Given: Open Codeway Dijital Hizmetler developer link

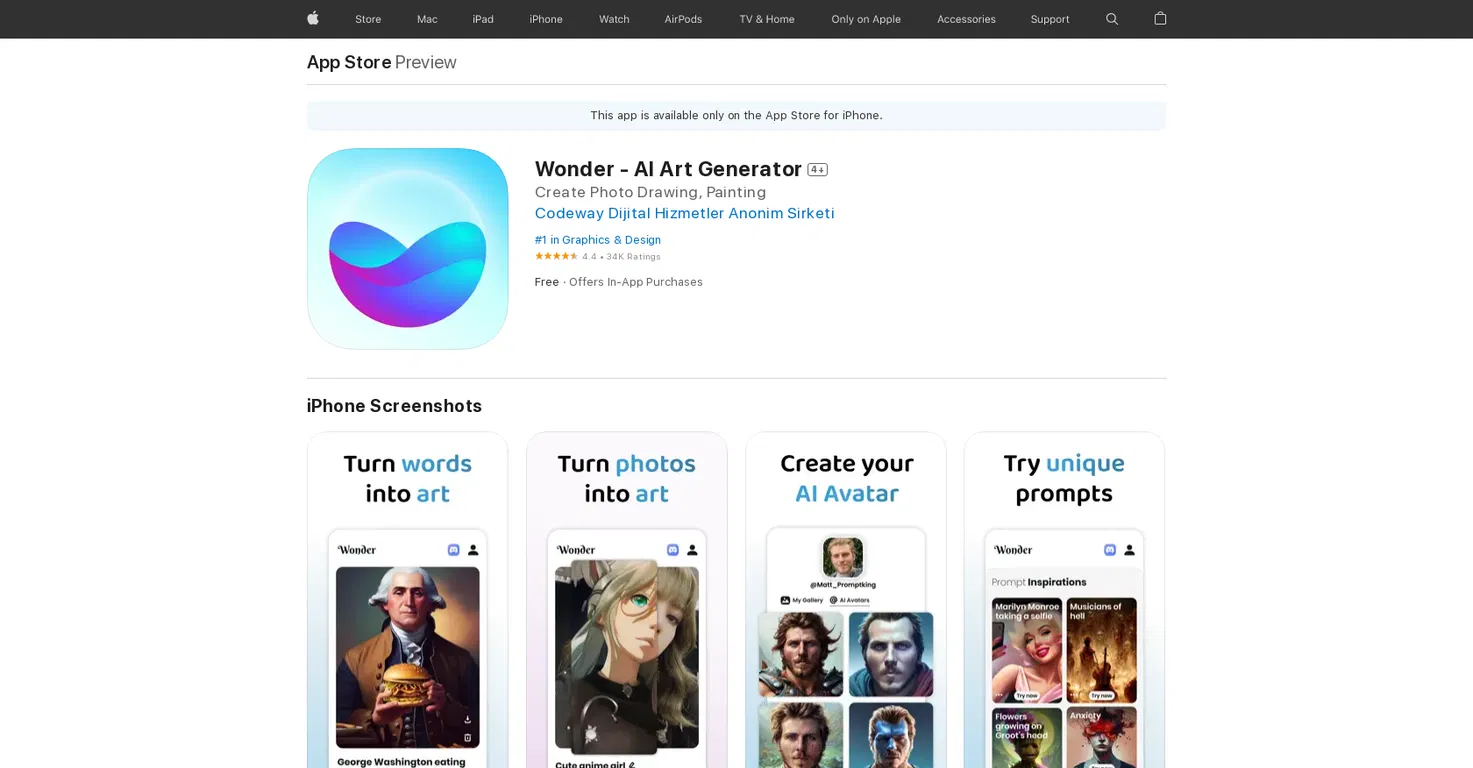Looking at the screenshot, I should 684,213.
